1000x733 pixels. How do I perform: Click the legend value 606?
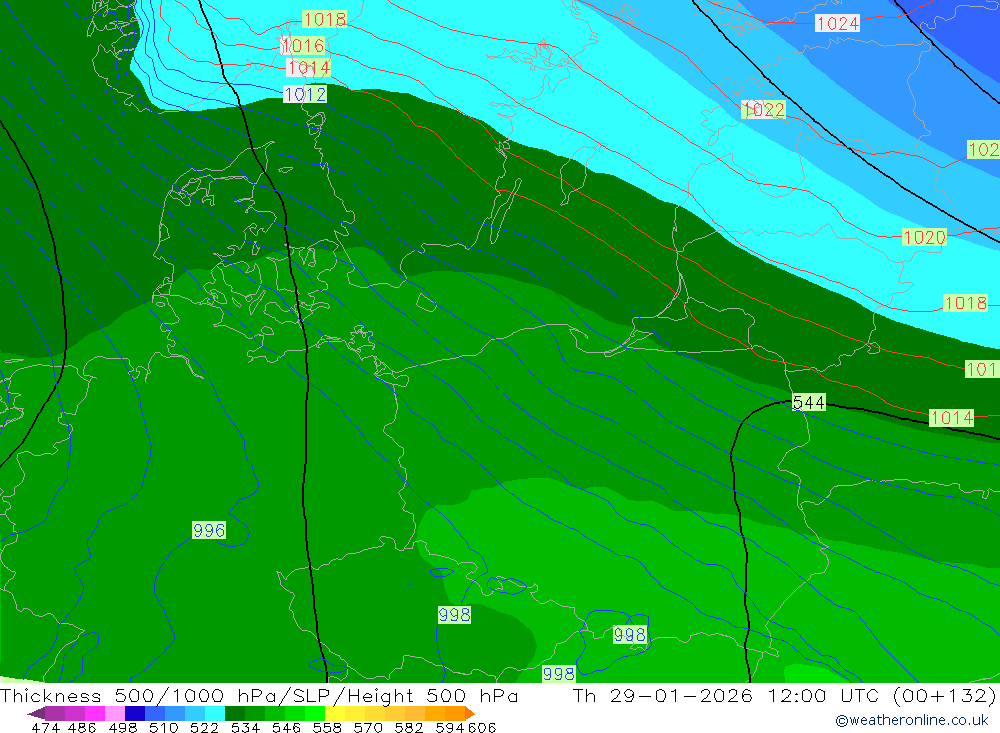[482, 727]
